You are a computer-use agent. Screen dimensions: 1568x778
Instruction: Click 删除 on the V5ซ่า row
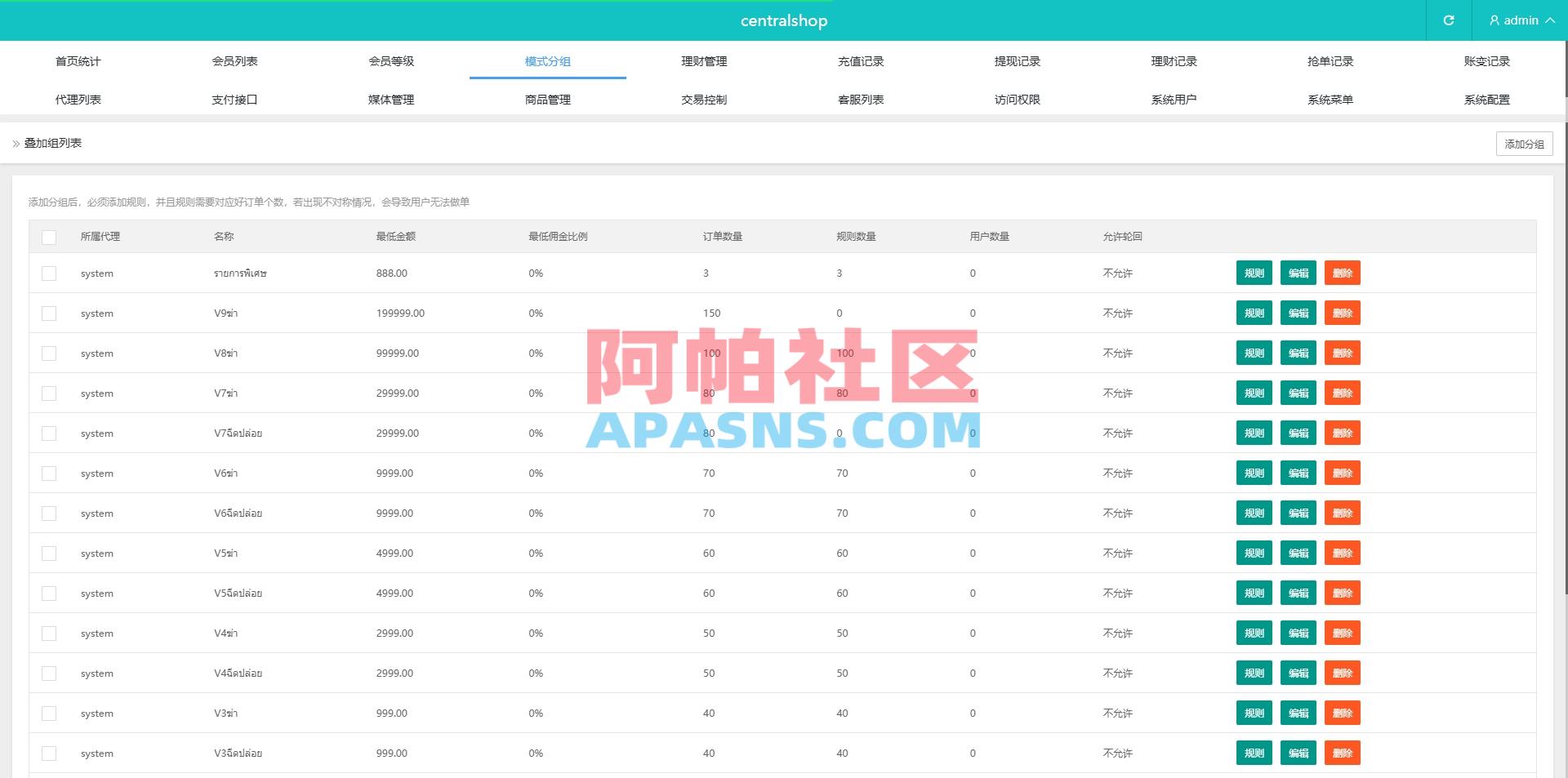pyautogui.click(x=1343, y=553)
